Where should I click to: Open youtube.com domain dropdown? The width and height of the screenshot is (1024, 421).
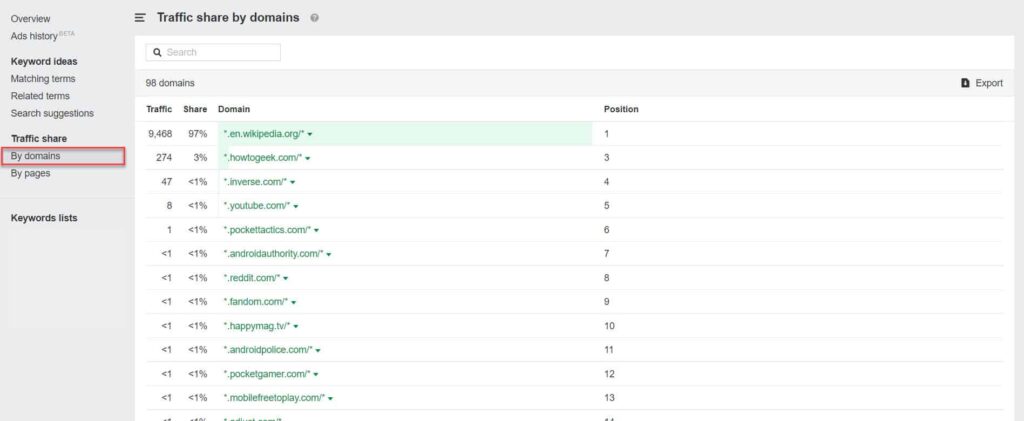[x=296, y=206]
